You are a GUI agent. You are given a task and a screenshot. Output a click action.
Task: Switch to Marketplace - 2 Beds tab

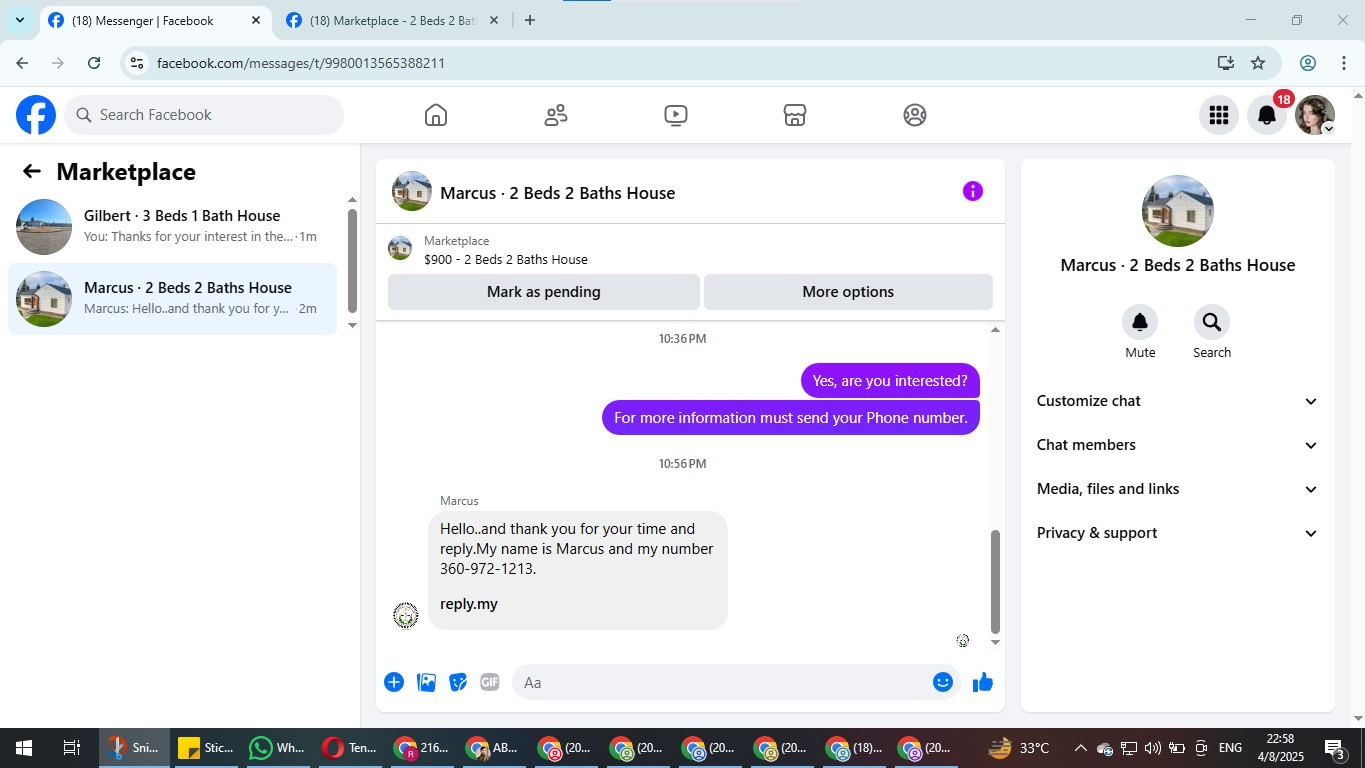click(392, 20)
